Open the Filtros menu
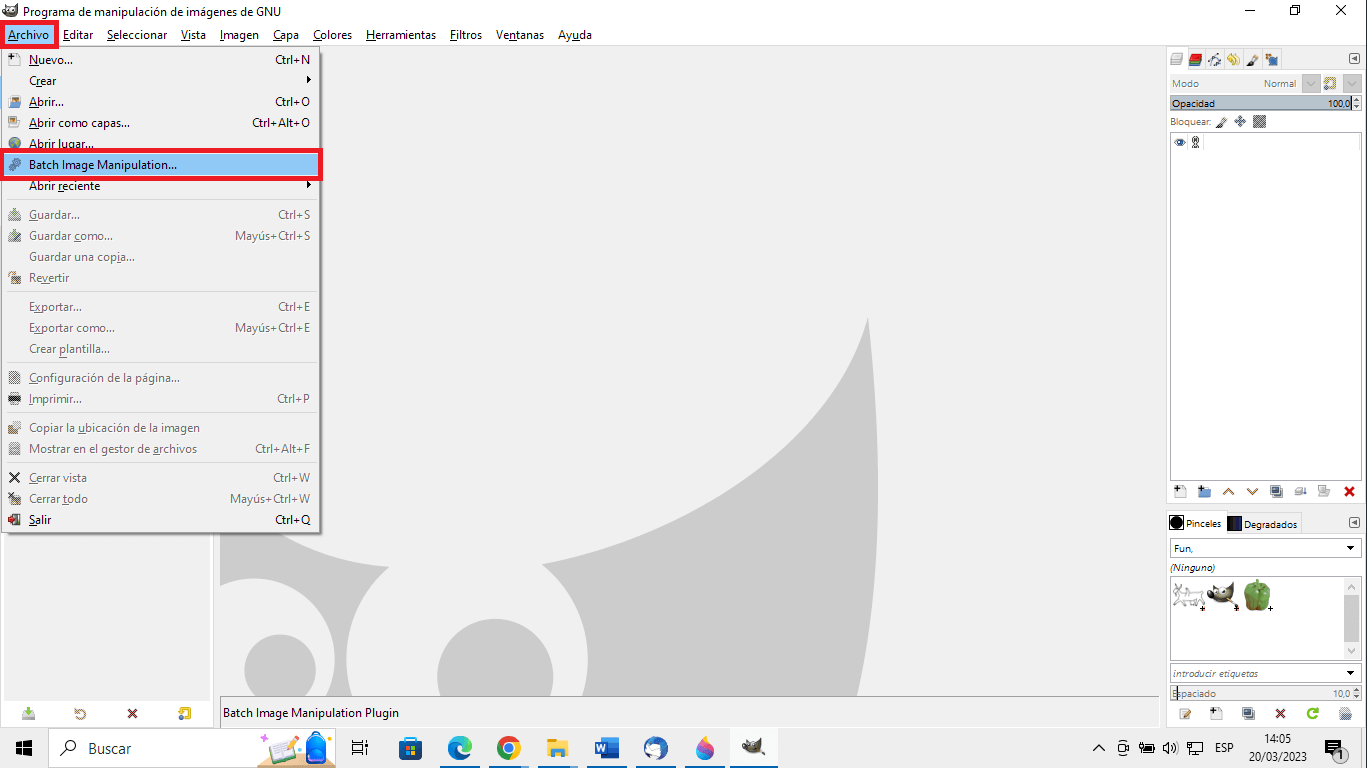This screenshot has height=768, width=1367. point(466,35)
